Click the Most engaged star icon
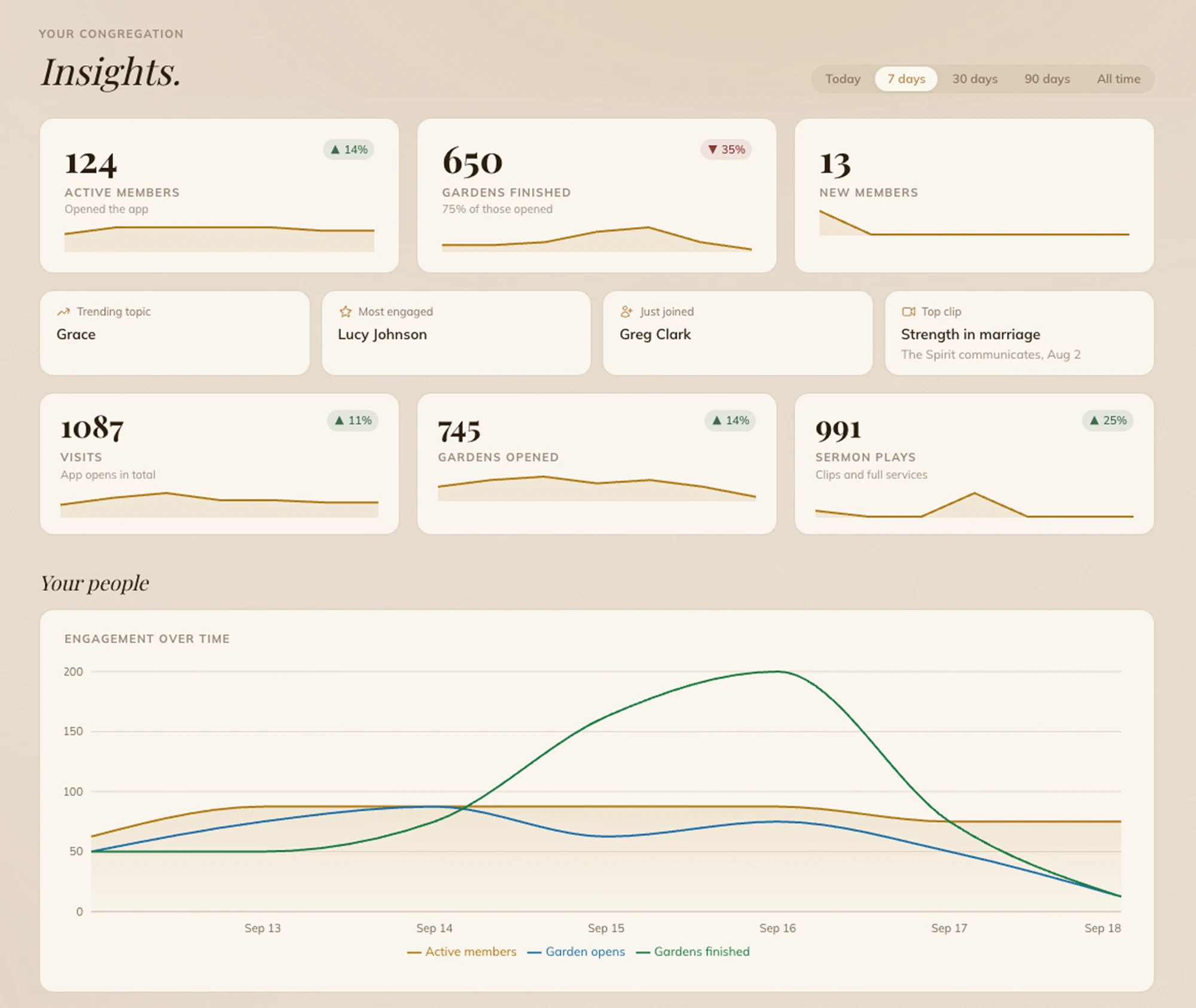Viewport: 1196px width, 1008px height. 345,311
